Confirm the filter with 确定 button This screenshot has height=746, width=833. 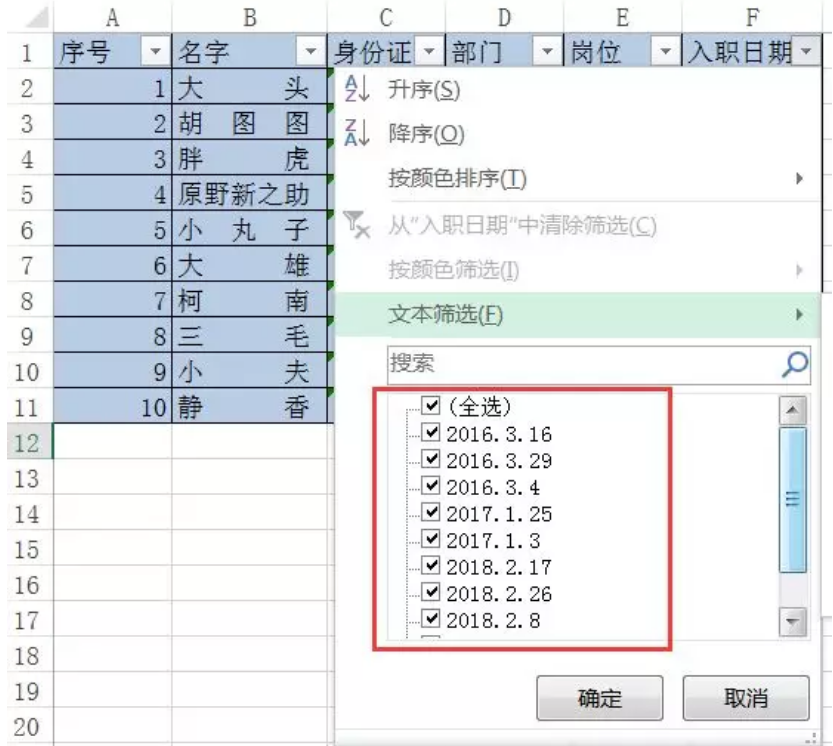click(x=600, y=698)
